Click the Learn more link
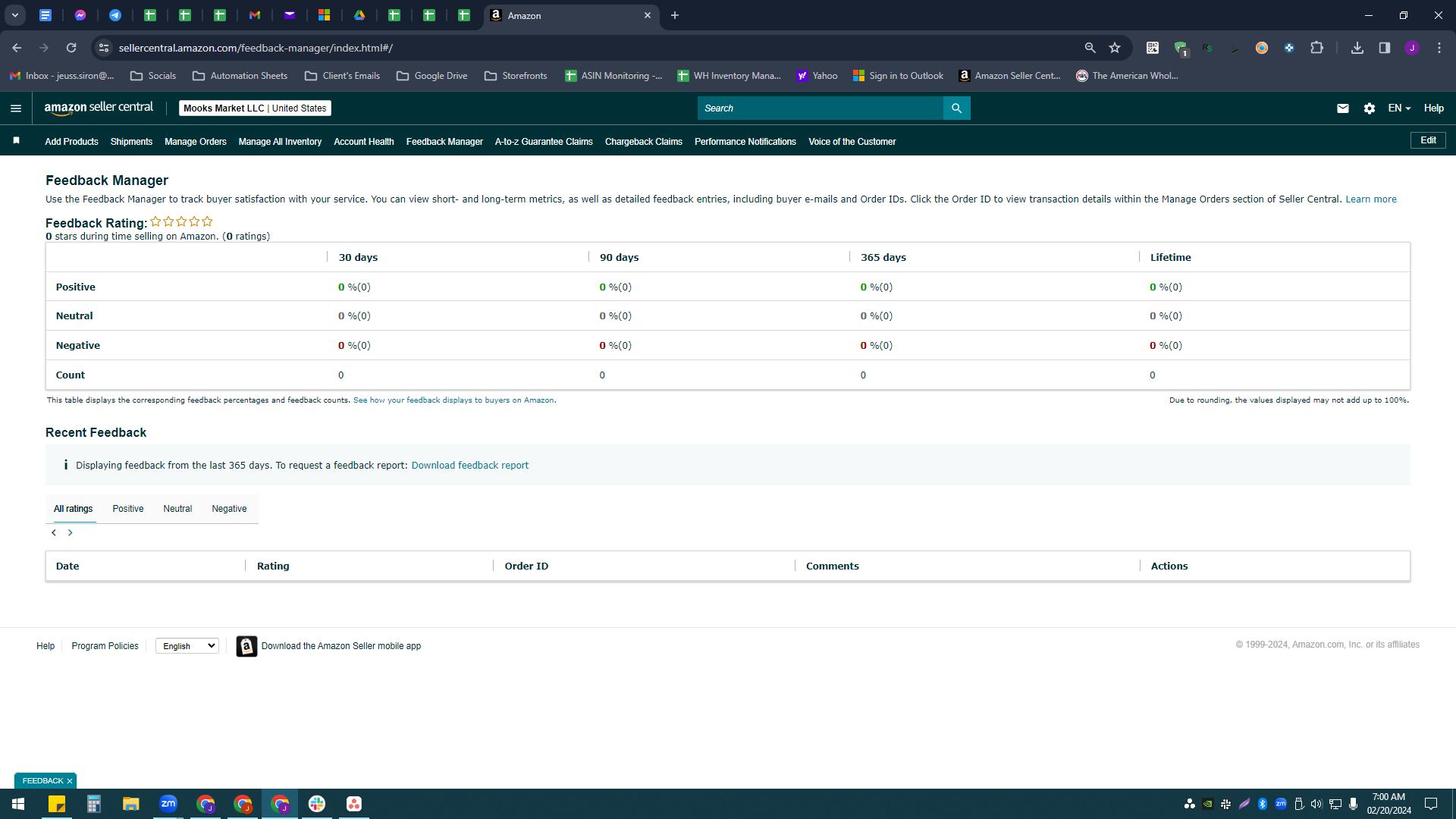Image resolution: width=1456 pixels, height=819 pixels. 1371,199
